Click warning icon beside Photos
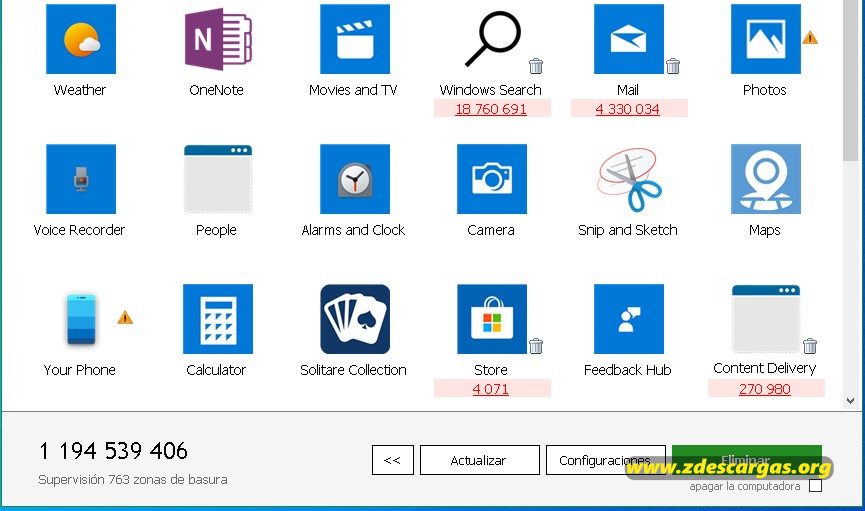This screenshot has height=511, width=865. (x=810, y=37)
